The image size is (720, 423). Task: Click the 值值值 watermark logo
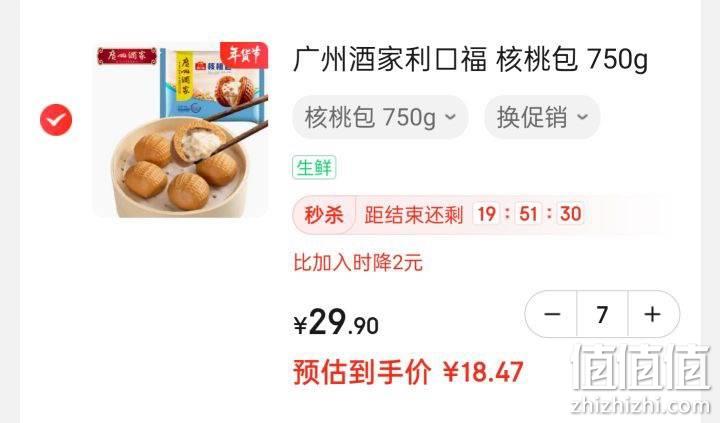click(641, 368)
